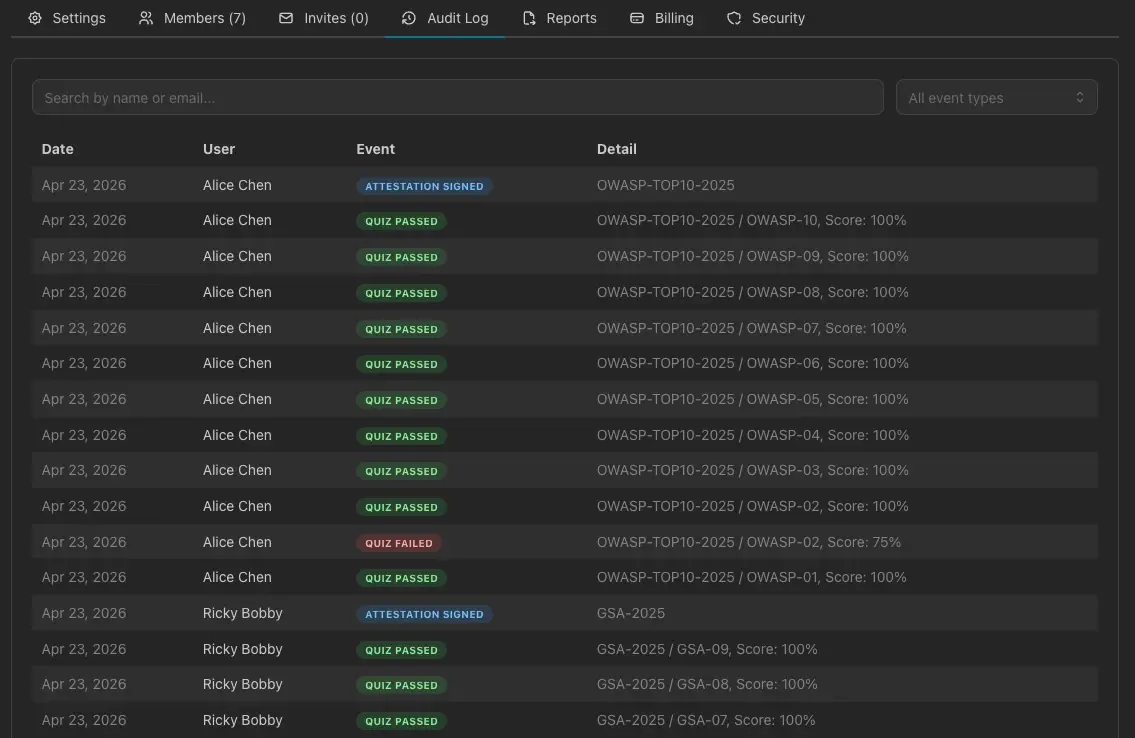Image resolution: width=1135 pixels, height=738 pixels.
Task: Click the OWASP-05 Score: 100% detail
Action: [753, 399]
